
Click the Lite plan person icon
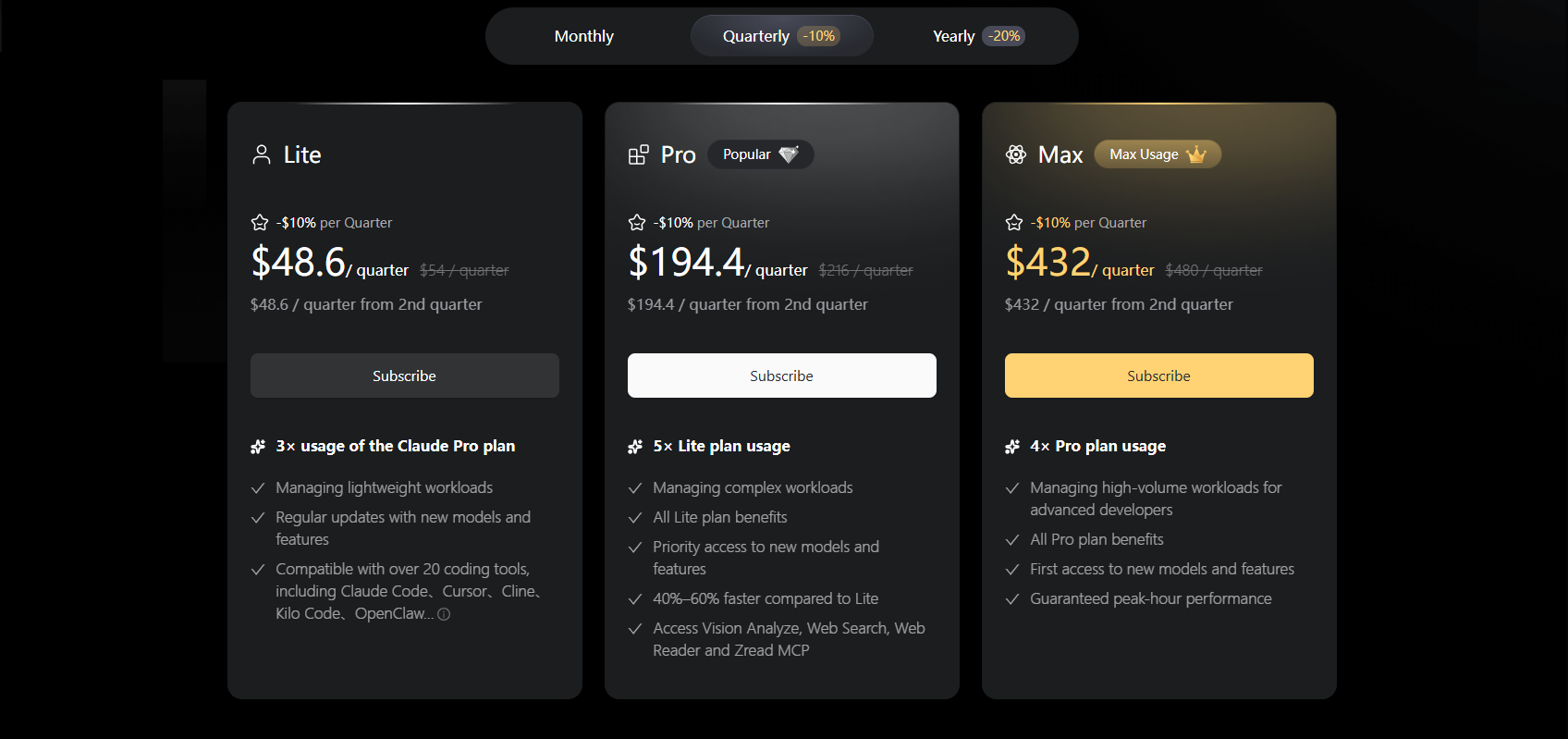pos(262,154)
